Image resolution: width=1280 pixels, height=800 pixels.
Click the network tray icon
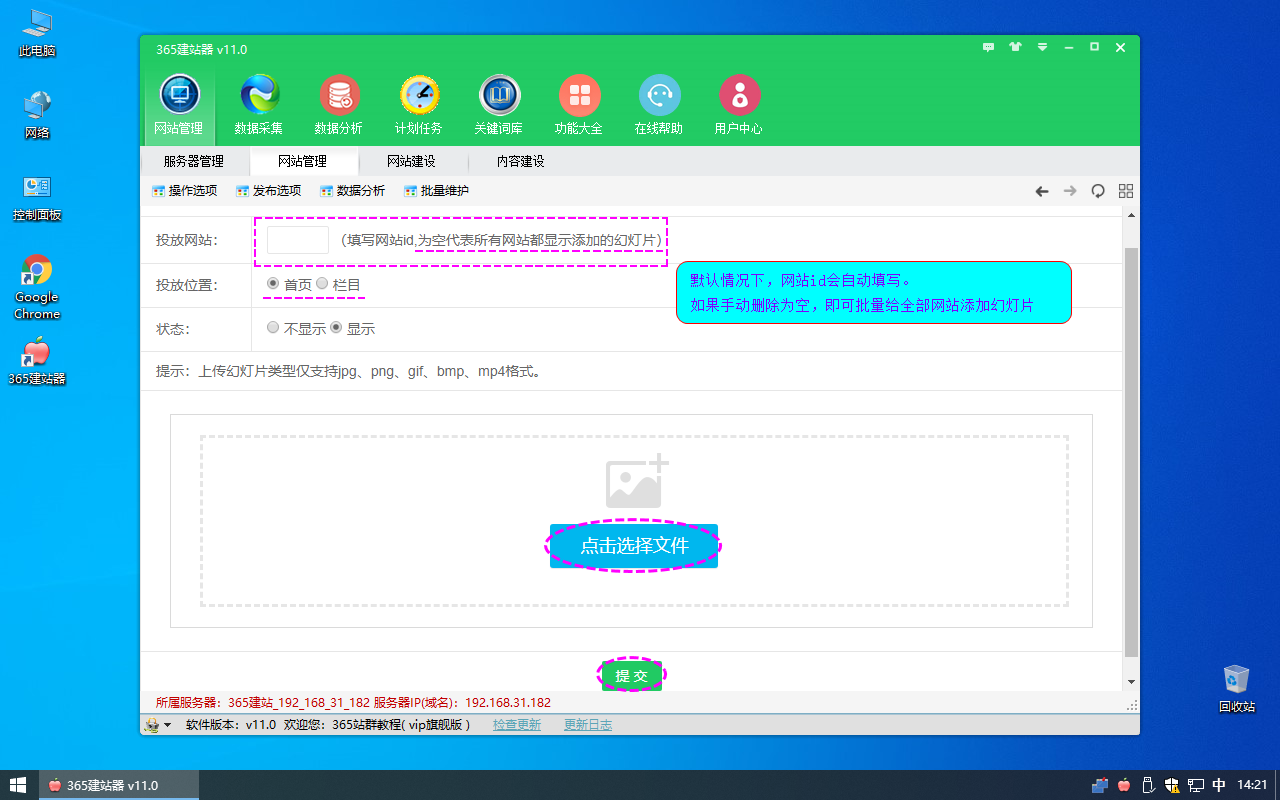pyautogui.click(x=1195, y=785)
